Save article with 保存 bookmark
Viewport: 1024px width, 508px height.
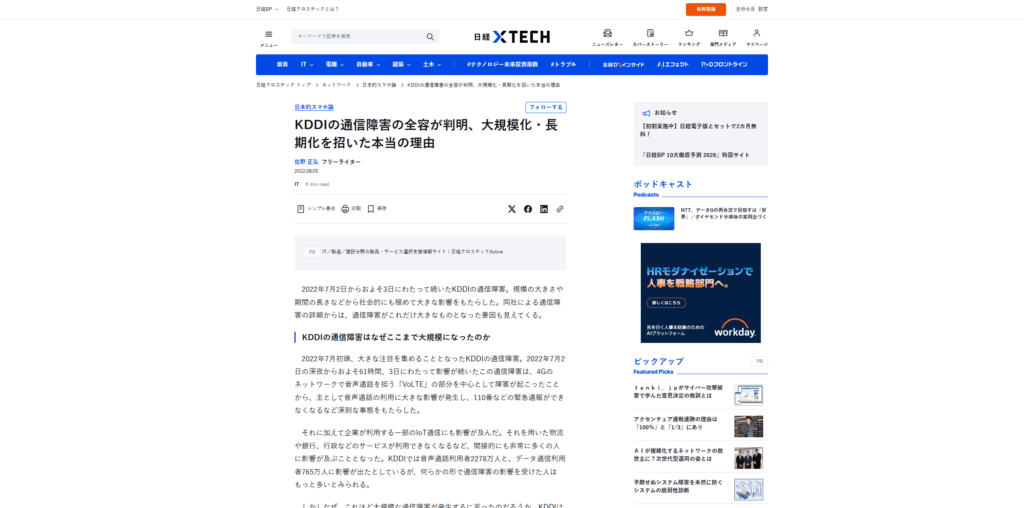pyautogui.click(x=376, y=209)
